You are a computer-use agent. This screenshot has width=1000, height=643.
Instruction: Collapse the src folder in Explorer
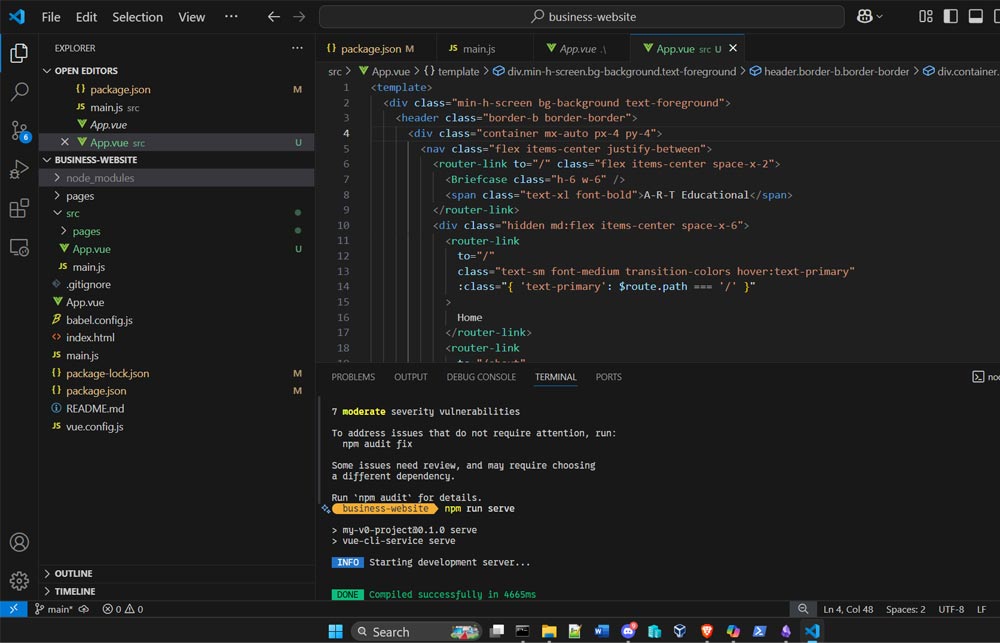[73, 213]
